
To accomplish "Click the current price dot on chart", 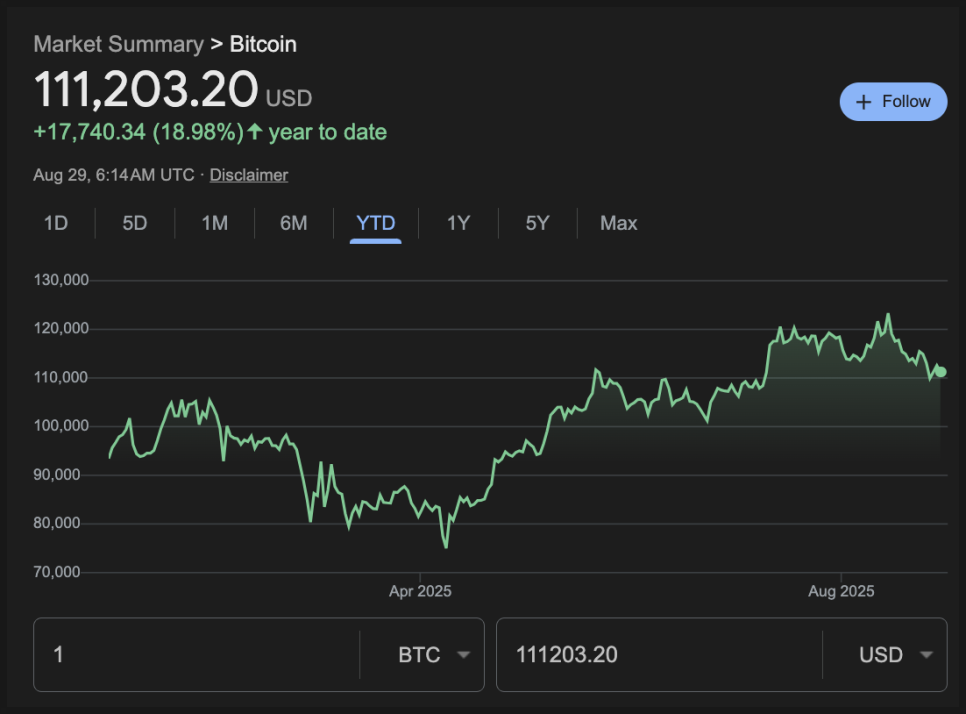I will [941, 371].
